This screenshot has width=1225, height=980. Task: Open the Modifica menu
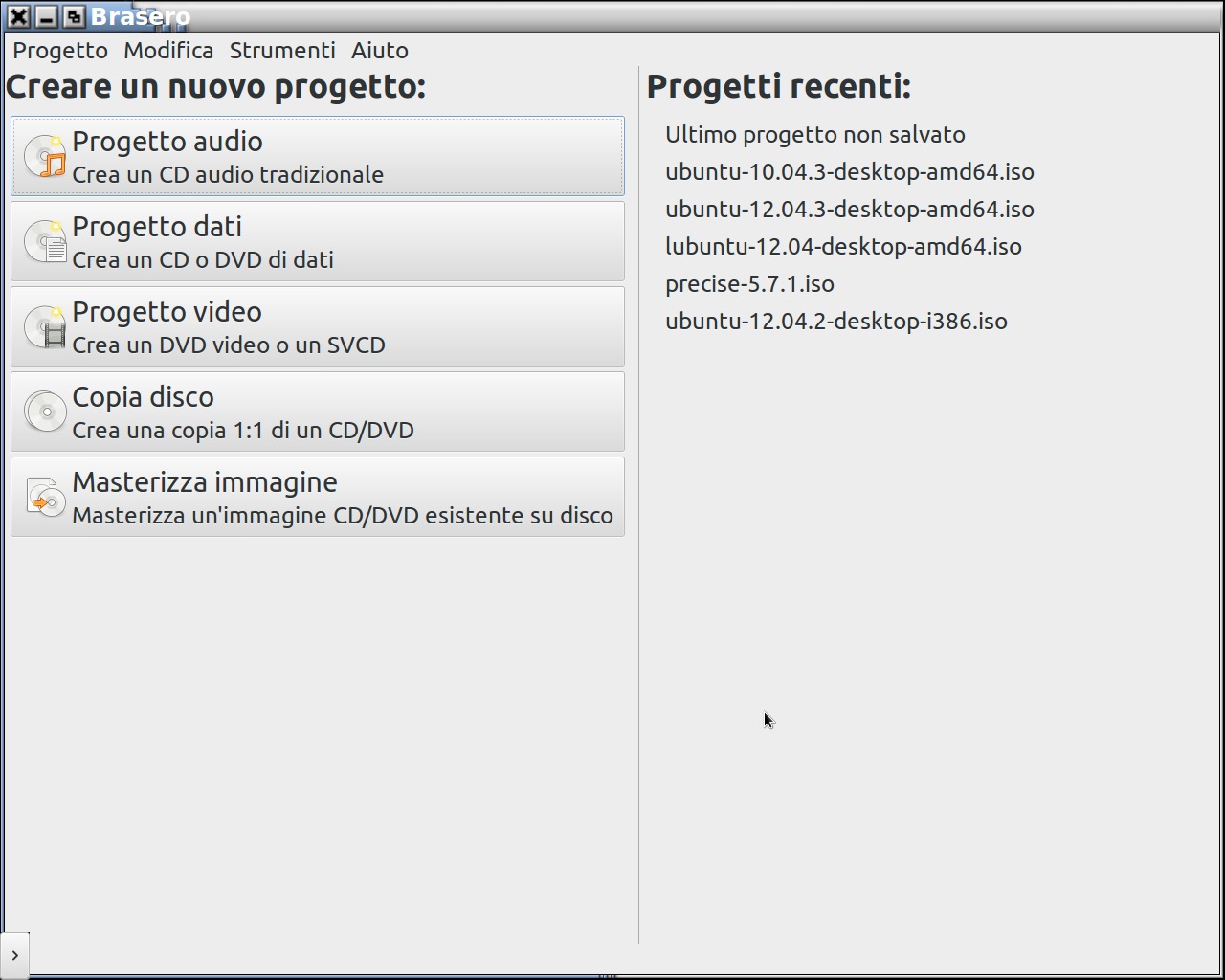click(x=168, y=50)
